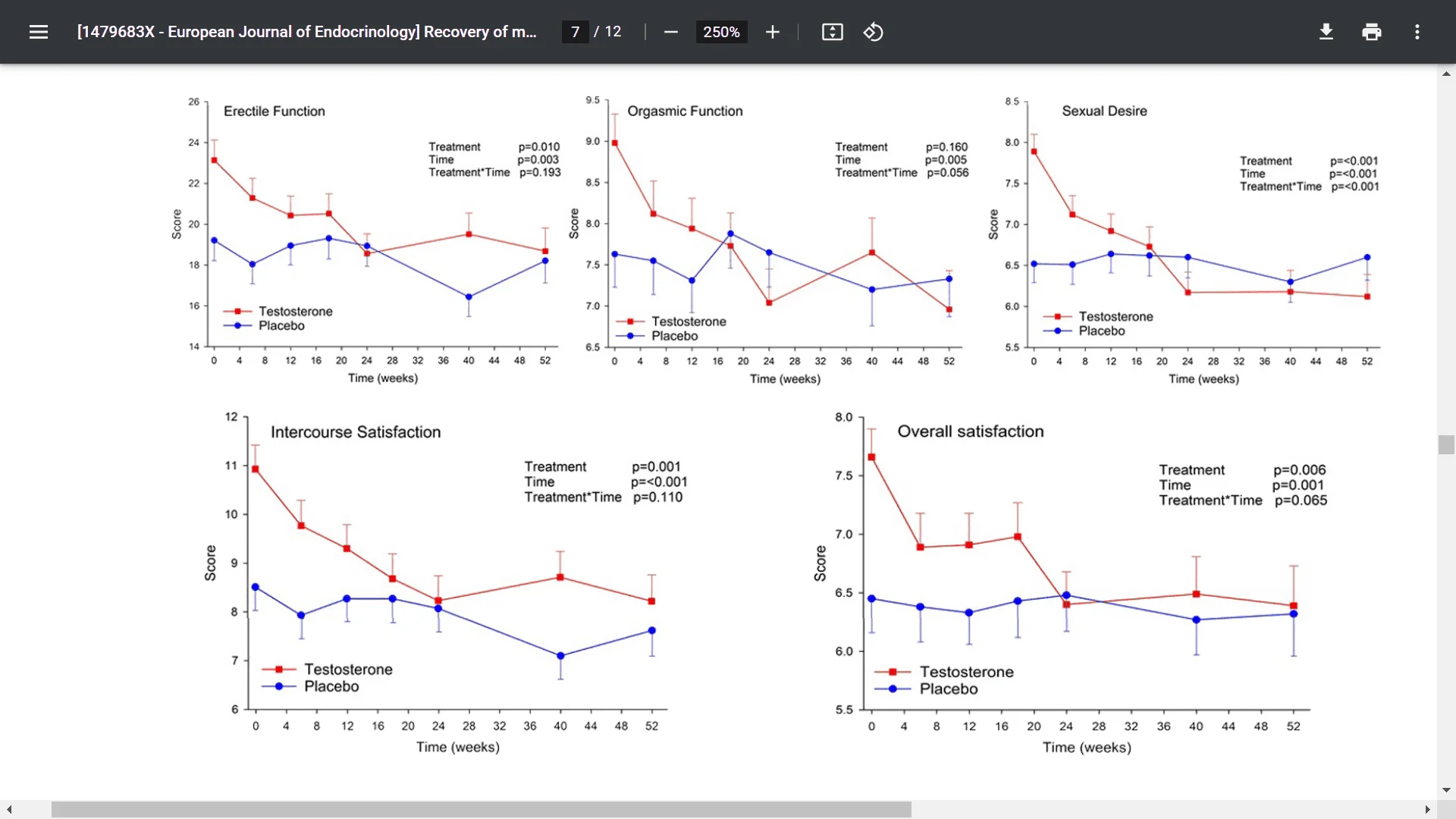
Task: Click the horizontal scrollbar thumb
Action: click(x=482, y=809)
